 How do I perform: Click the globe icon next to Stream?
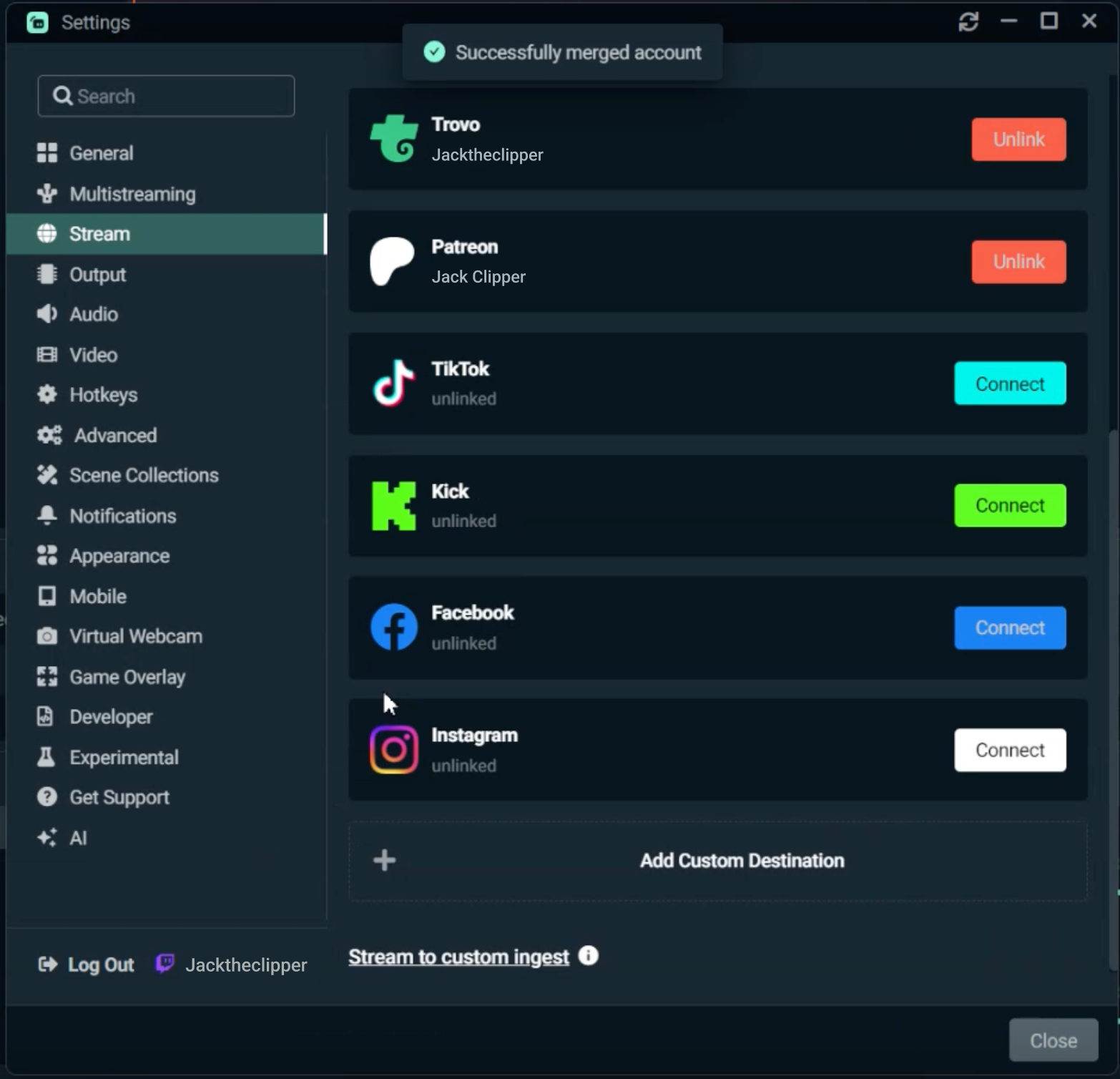pos(47,233)
